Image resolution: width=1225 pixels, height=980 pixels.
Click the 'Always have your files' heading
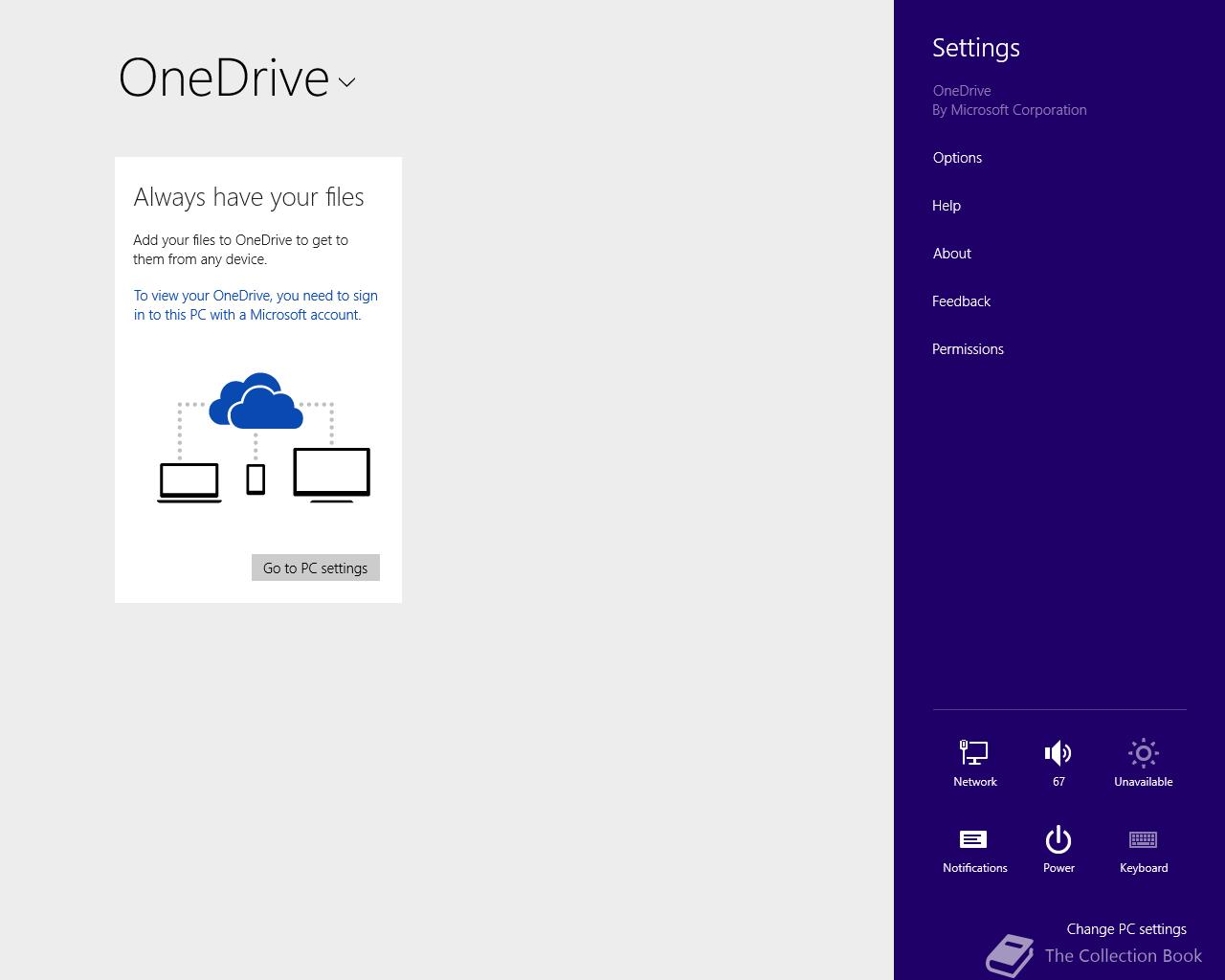[249, 197]
